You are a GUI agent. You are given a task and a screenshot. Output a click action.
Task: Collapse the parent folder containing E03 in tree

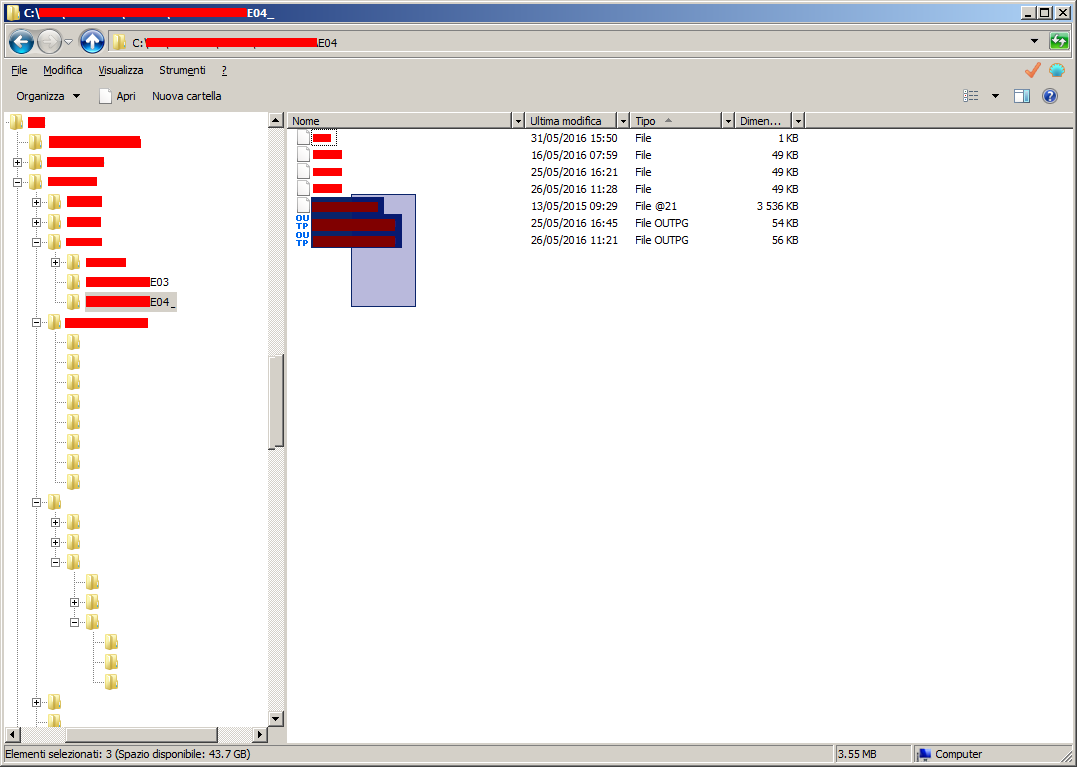coord(37,242)
